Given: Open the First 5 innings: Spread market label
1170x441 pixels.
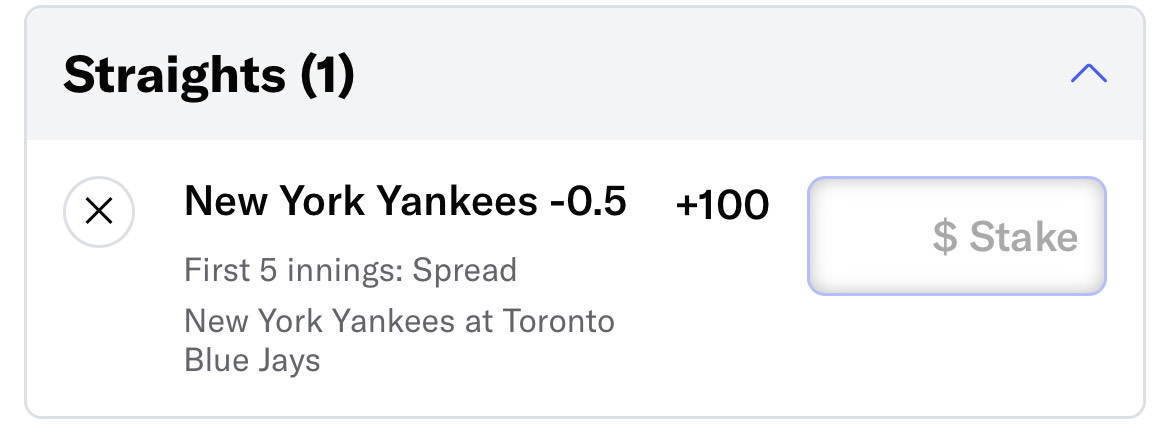Looking at the screenshot, I should point(351,270).
